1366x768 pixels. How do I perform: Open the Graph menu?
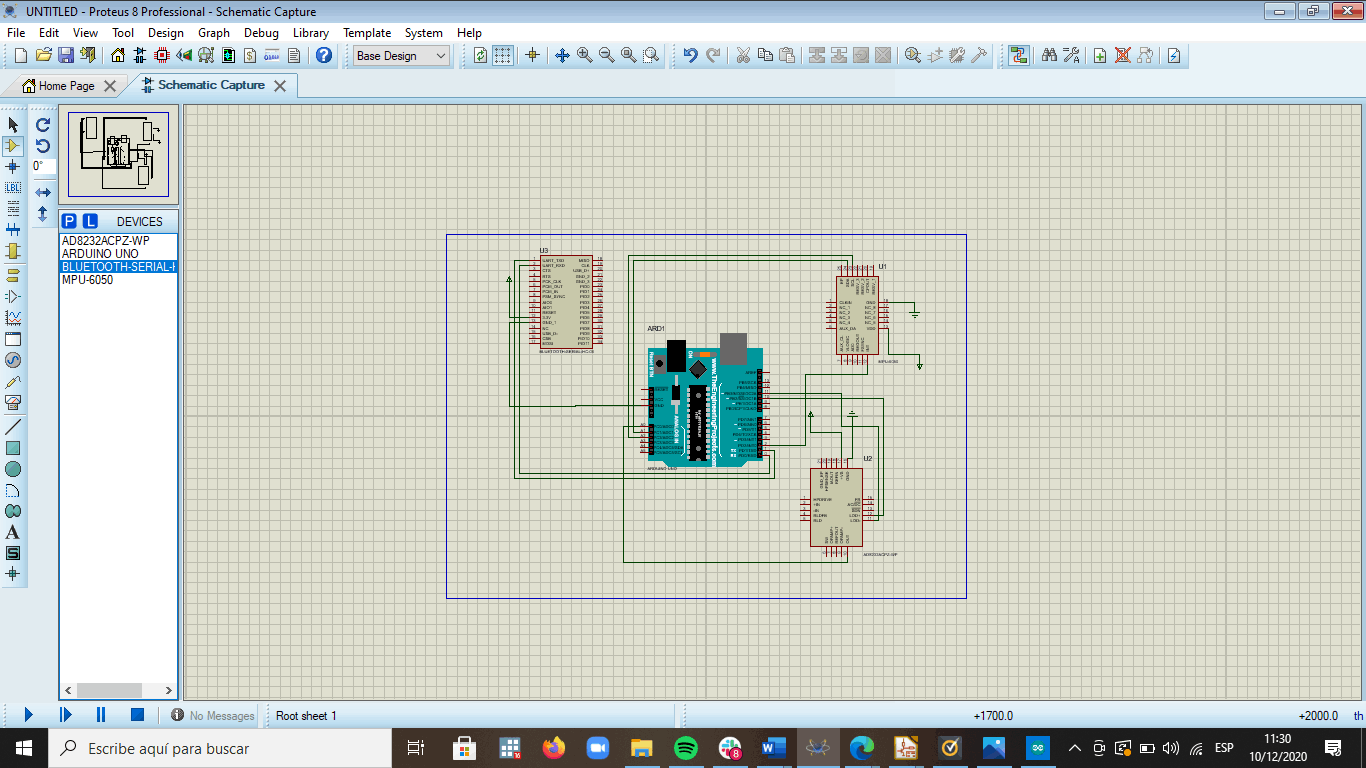click(x=214, y=33)
